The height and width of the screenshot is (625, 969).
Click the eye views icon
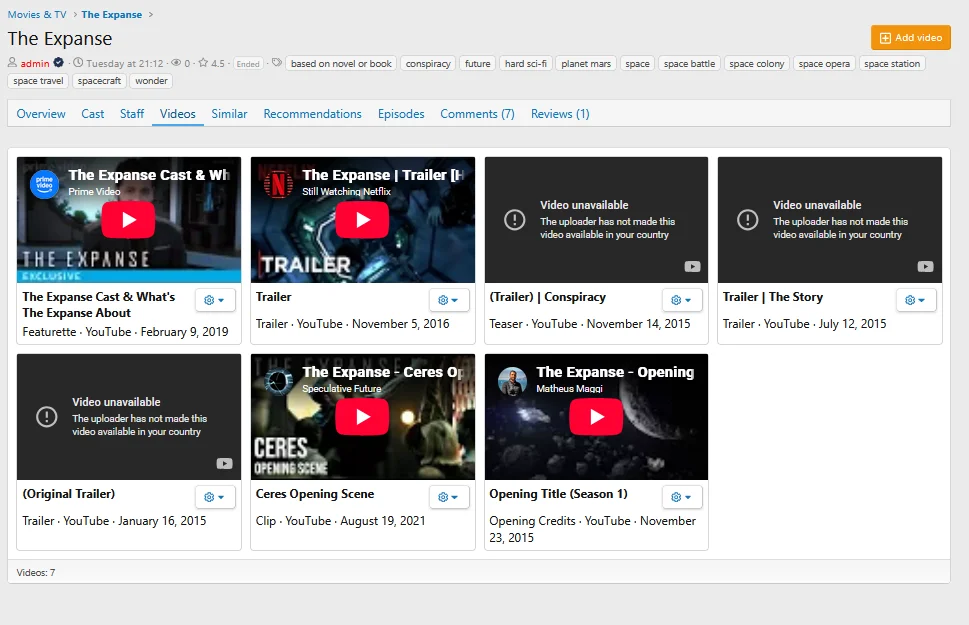(x=176, y=62)
